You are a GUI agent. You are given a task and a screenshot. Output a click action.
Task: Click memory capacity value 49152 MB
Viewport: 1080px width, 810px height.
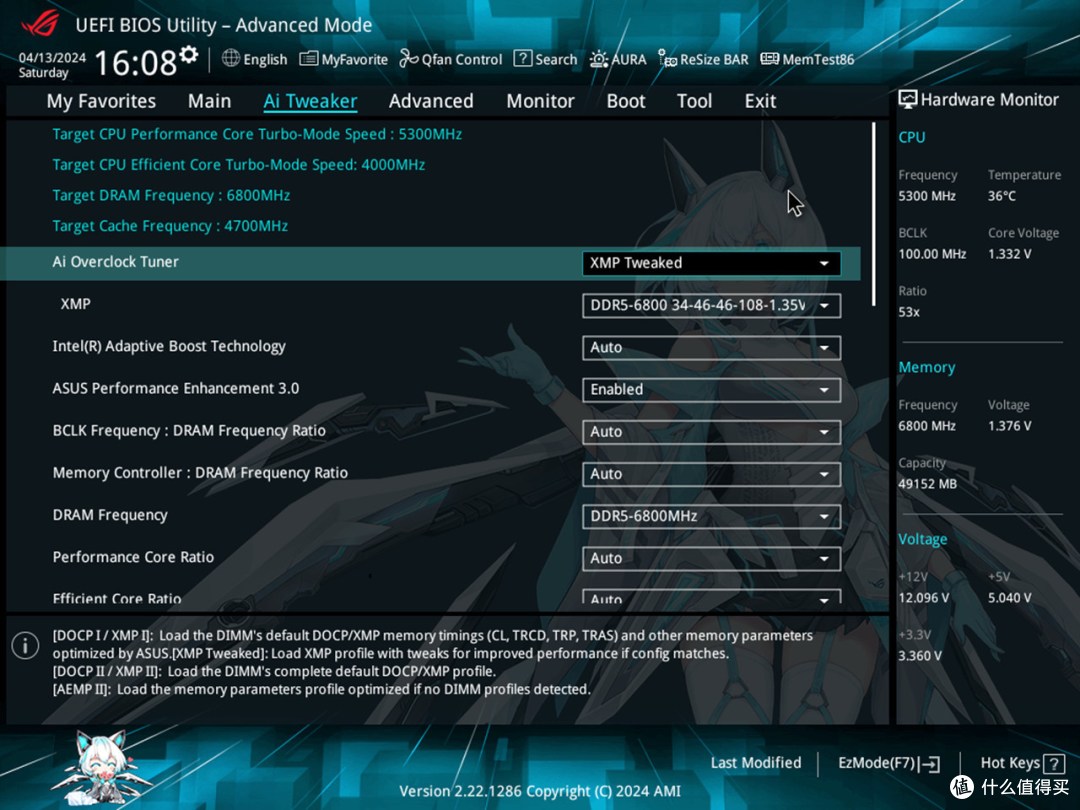927,484
